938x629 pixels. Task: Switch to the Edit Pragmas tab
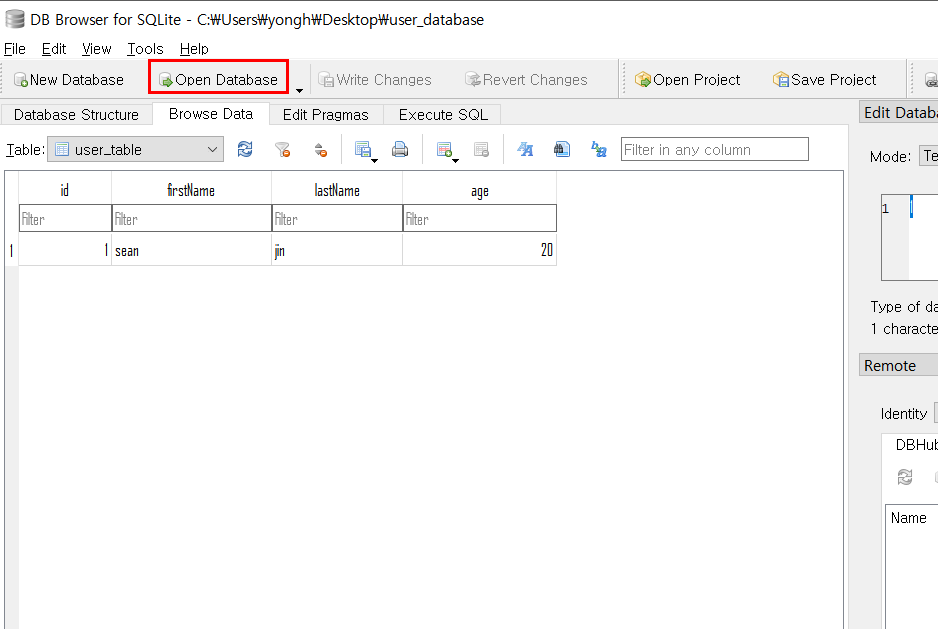[x=325, y=114]
